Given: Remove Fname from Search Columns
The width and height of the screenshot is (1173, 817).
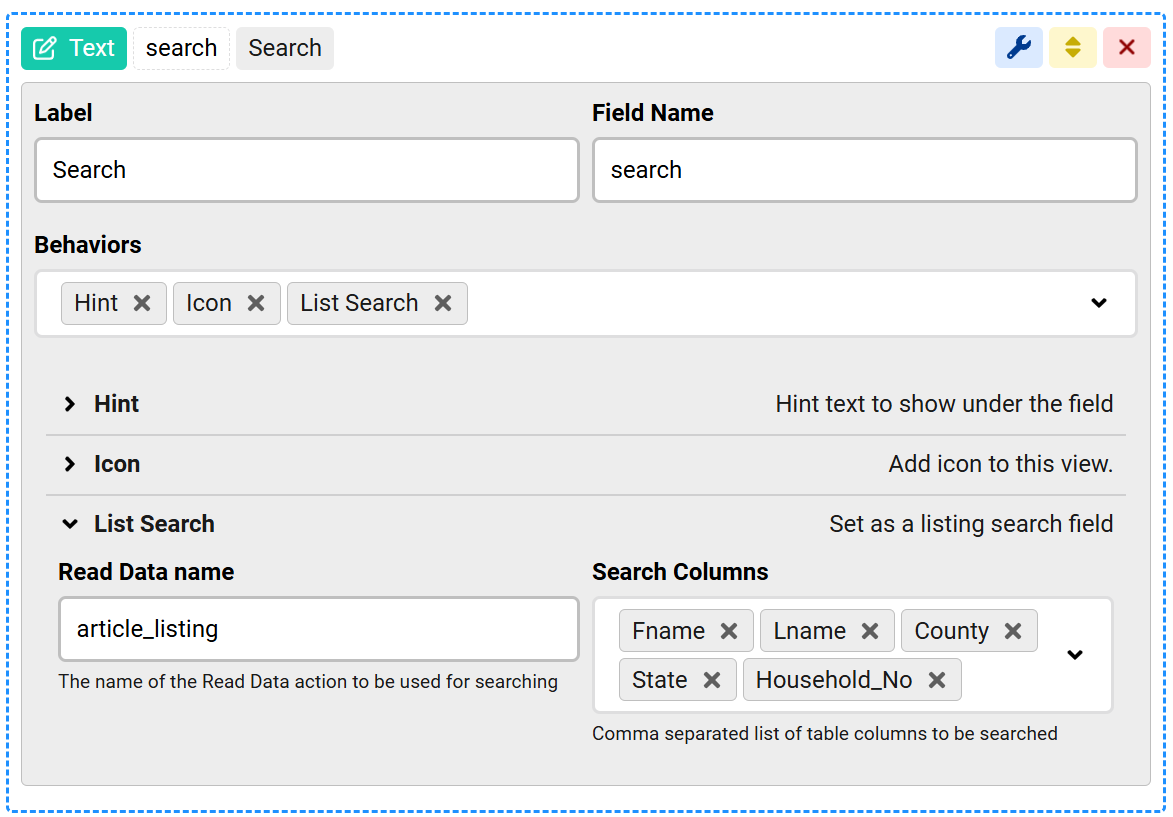Looking at the screenshot, I should pos(729,631).
